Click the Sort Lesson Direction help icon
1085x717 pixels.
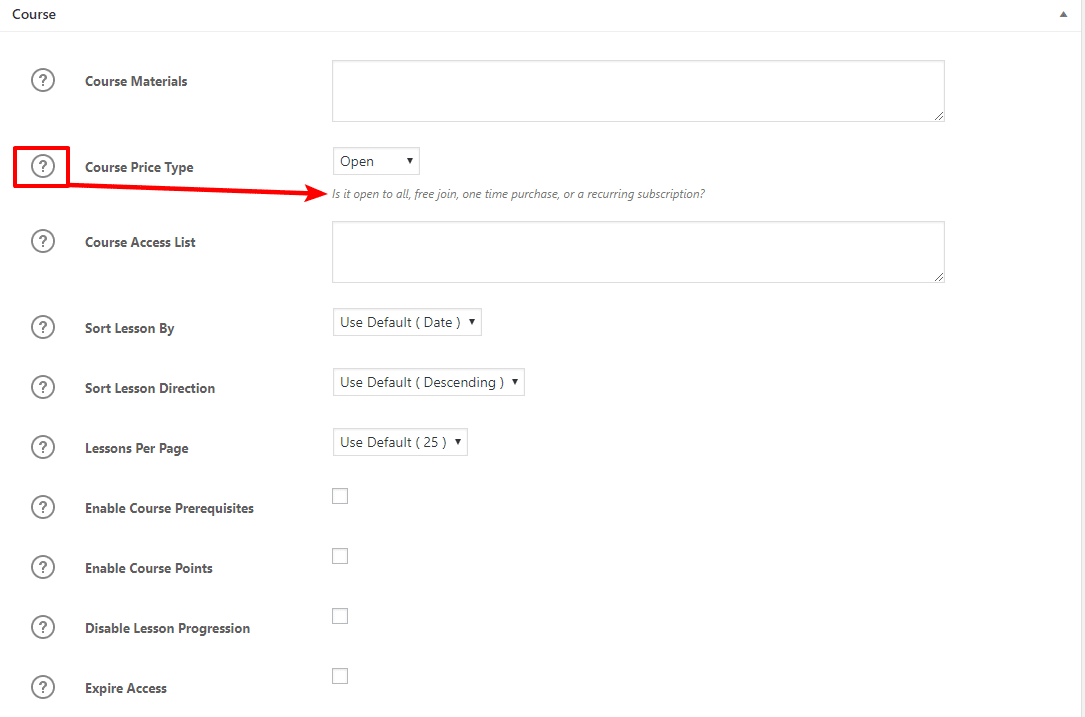[x=43, y=386]
